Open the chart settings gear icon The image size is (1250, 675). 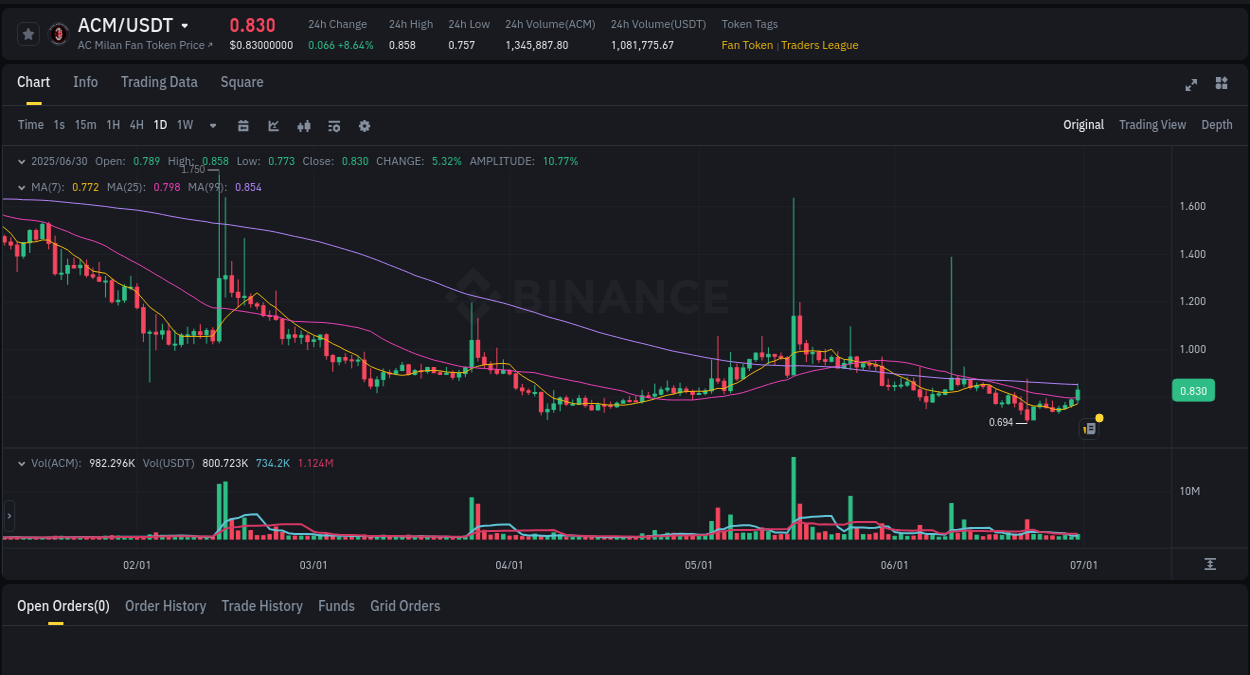click(x=364, y=125)
